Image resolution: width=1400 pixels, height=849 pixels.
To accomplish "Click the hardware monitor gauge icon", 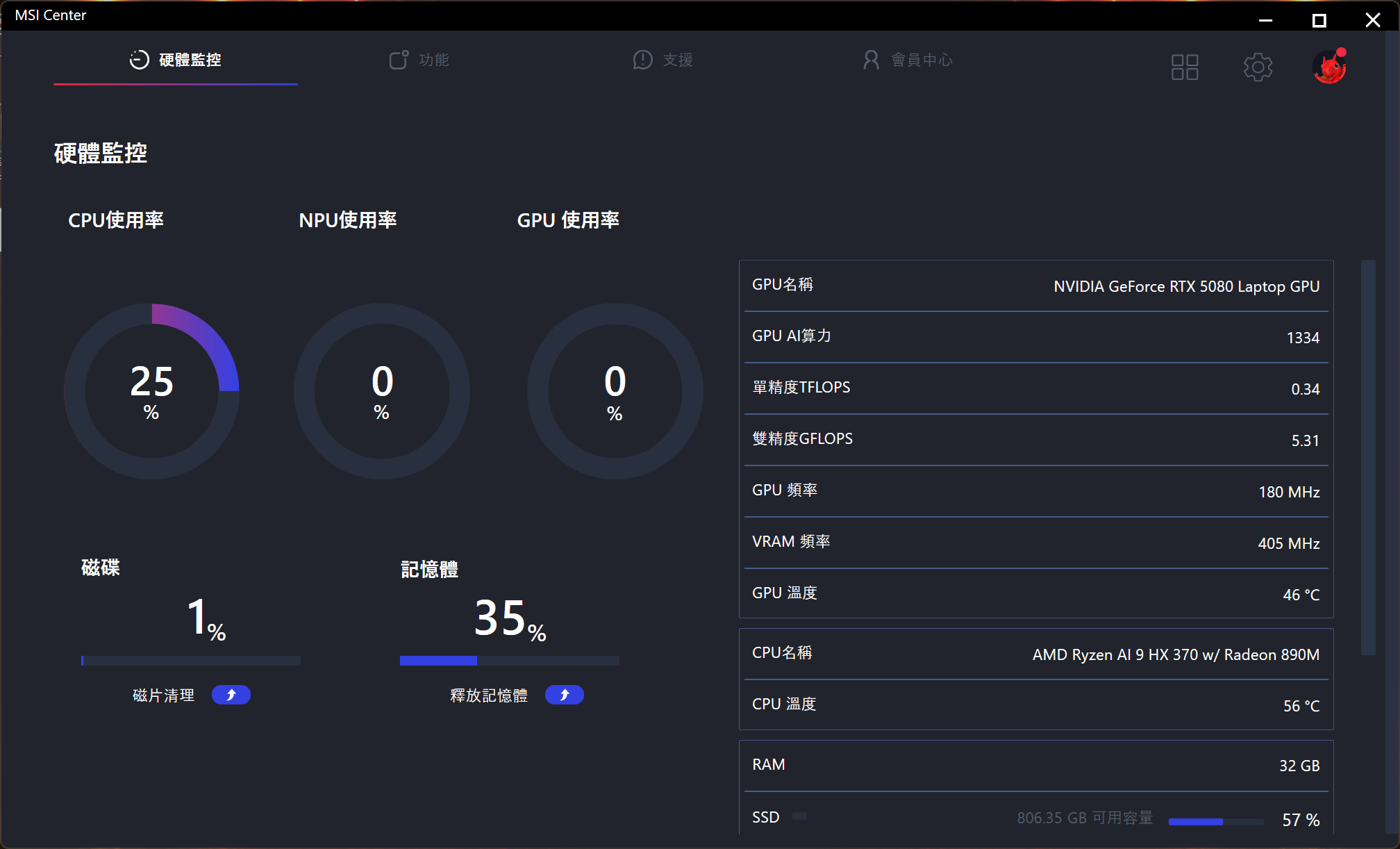I will click(140, 60).
